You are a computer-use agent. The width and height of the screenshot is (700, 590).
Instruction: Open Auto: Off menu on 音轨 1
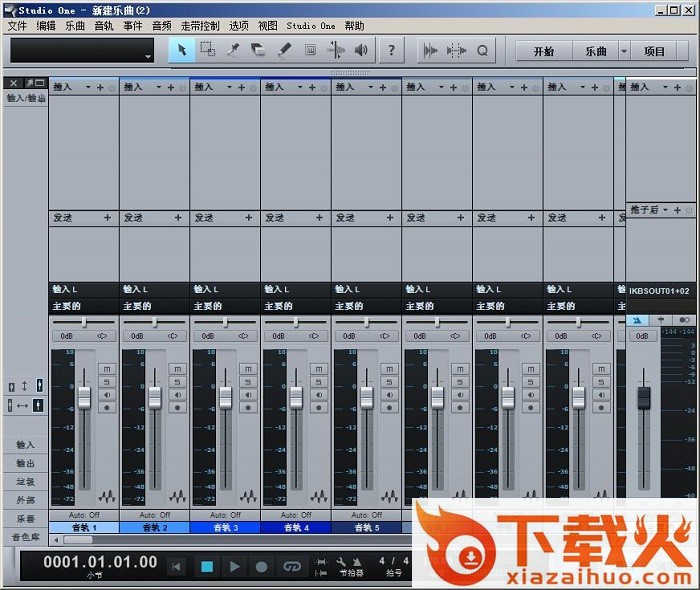pos(84,515)
